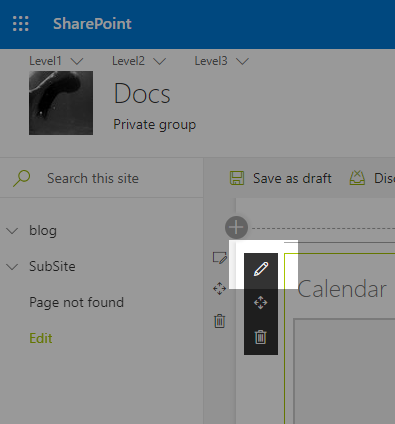Open the blog navigation link
Viewport: 395px width, 424px height.
pyautogui.click(x=43, y=231)
